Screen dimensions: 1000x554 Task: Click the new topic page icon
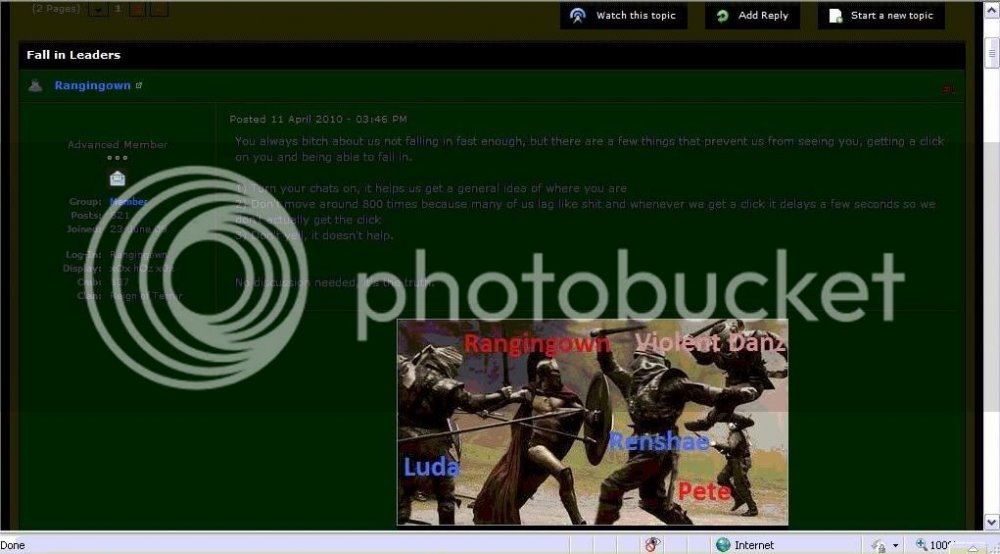835,16
